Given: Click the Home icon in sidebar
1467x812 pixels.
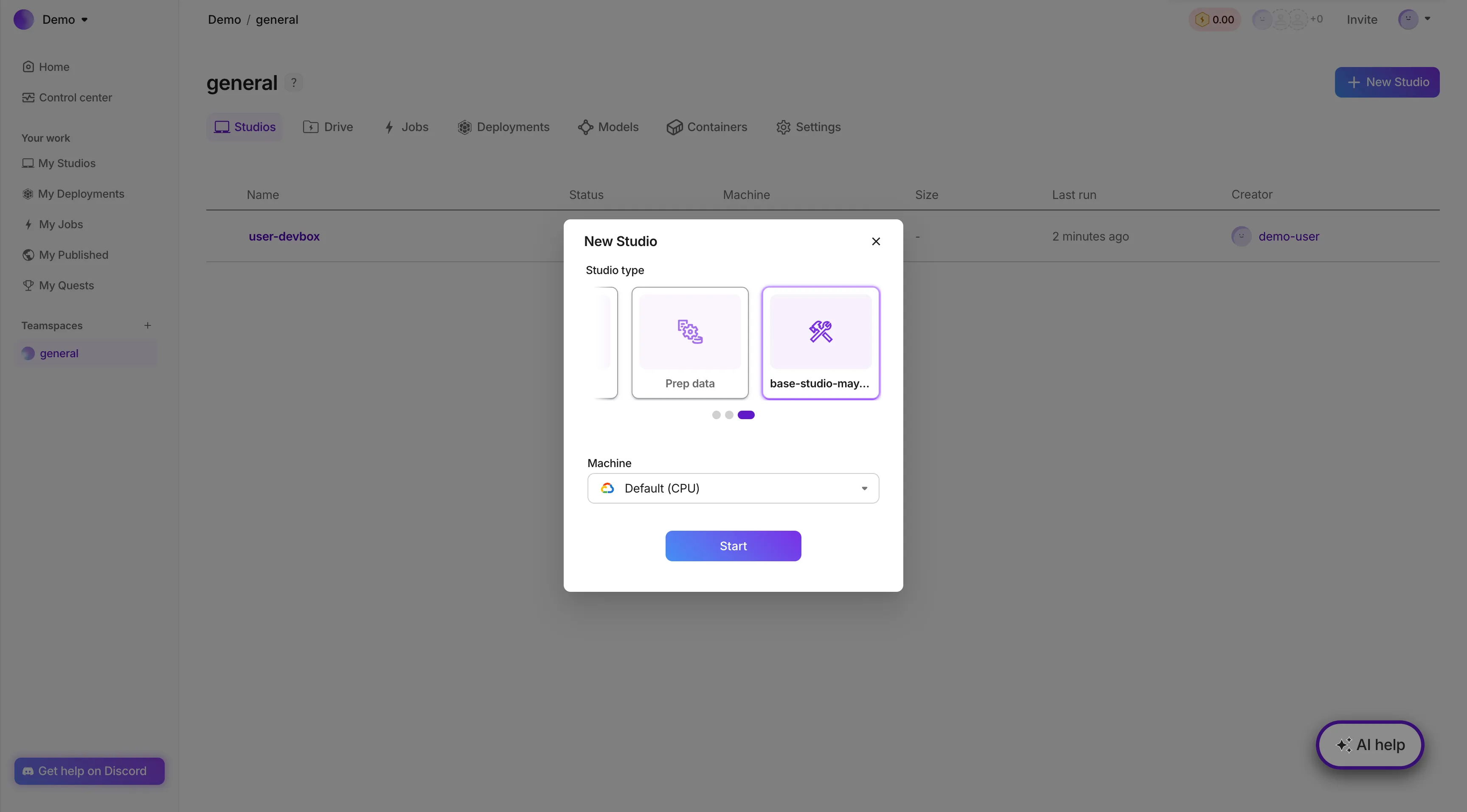Looking at the screenshot, I should pos(28,67).
